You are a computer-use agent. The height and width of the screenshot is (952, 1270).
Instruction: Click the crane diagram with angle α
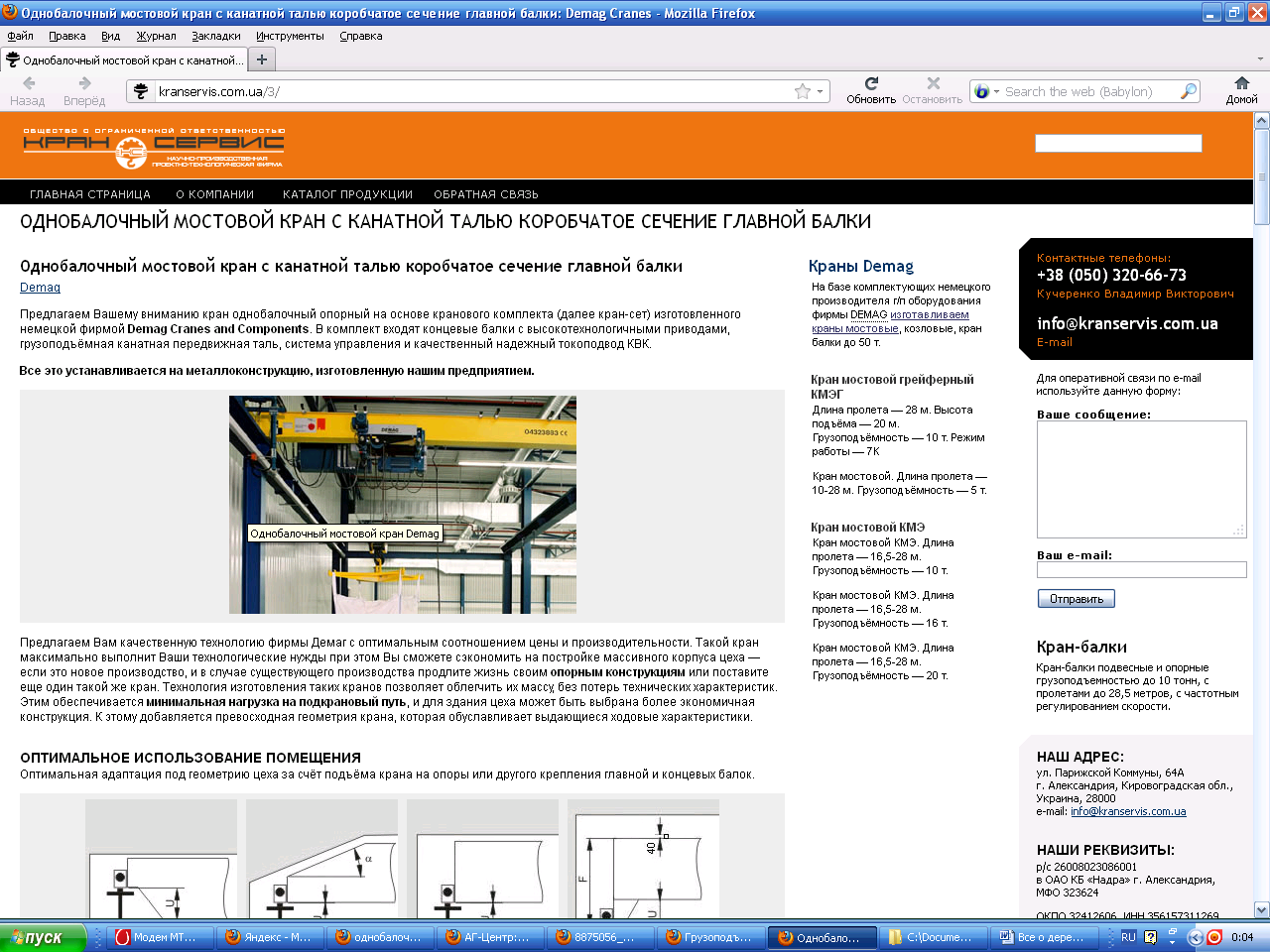(321, 859)
